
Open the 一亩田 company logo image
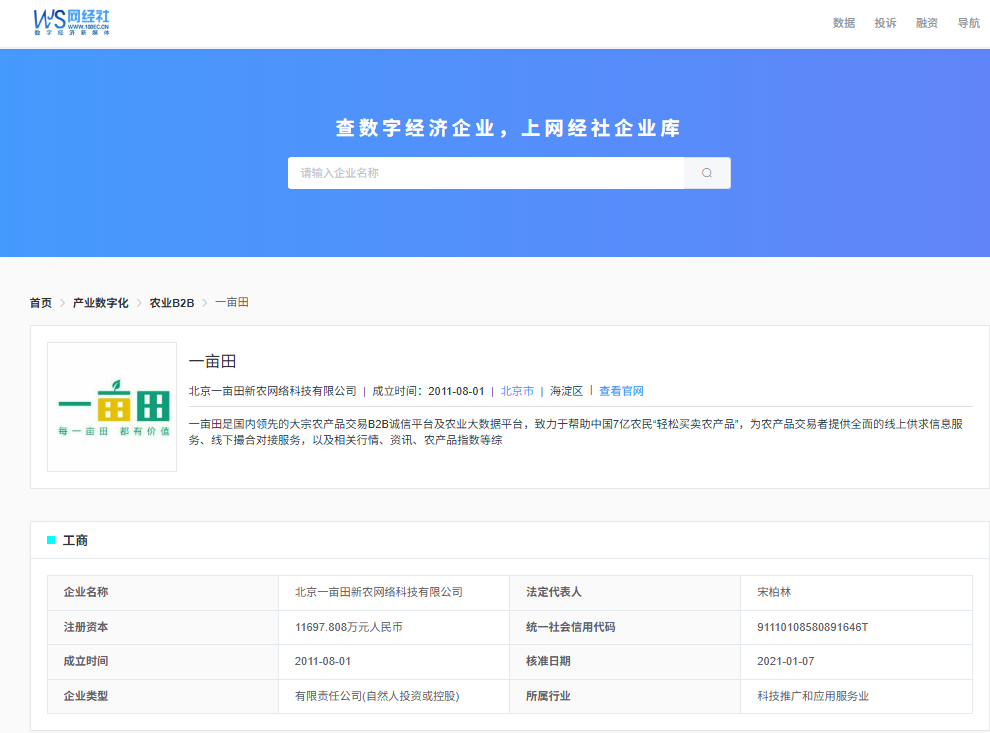coord(112,407)
